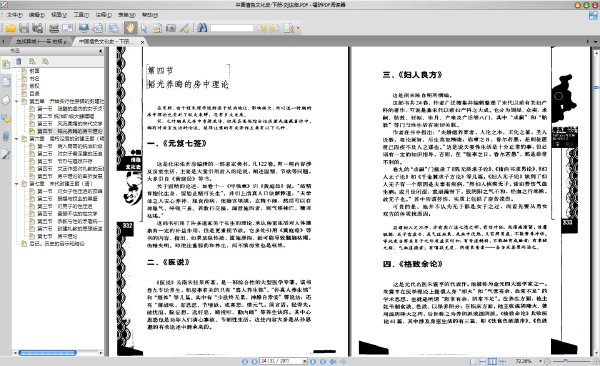Select the Hand tool in toolbar
This screenshot has height=366, width=600.
pos(130,28)
